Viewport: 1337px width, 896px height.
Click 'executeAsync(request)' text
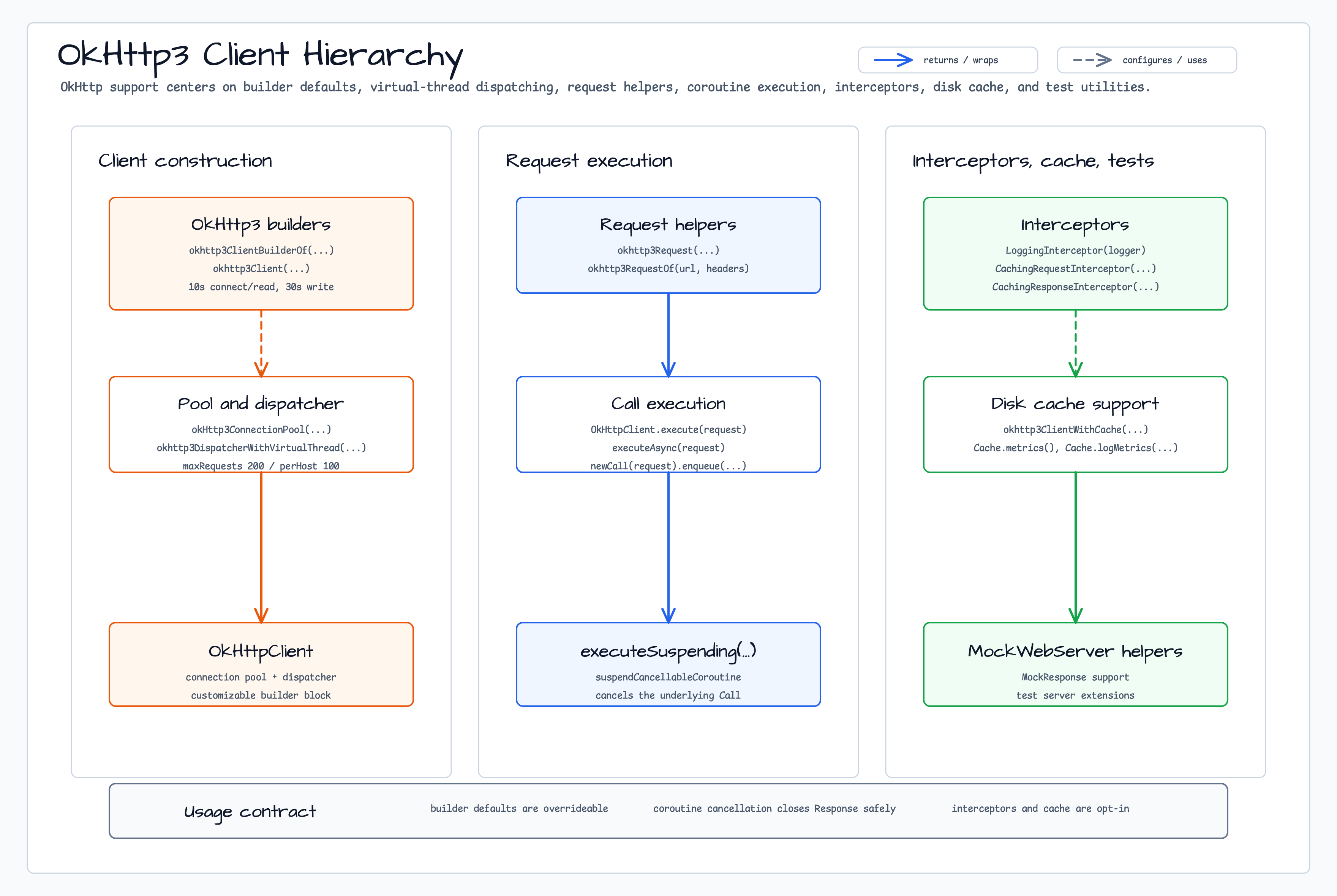click(x=668, y=447)
